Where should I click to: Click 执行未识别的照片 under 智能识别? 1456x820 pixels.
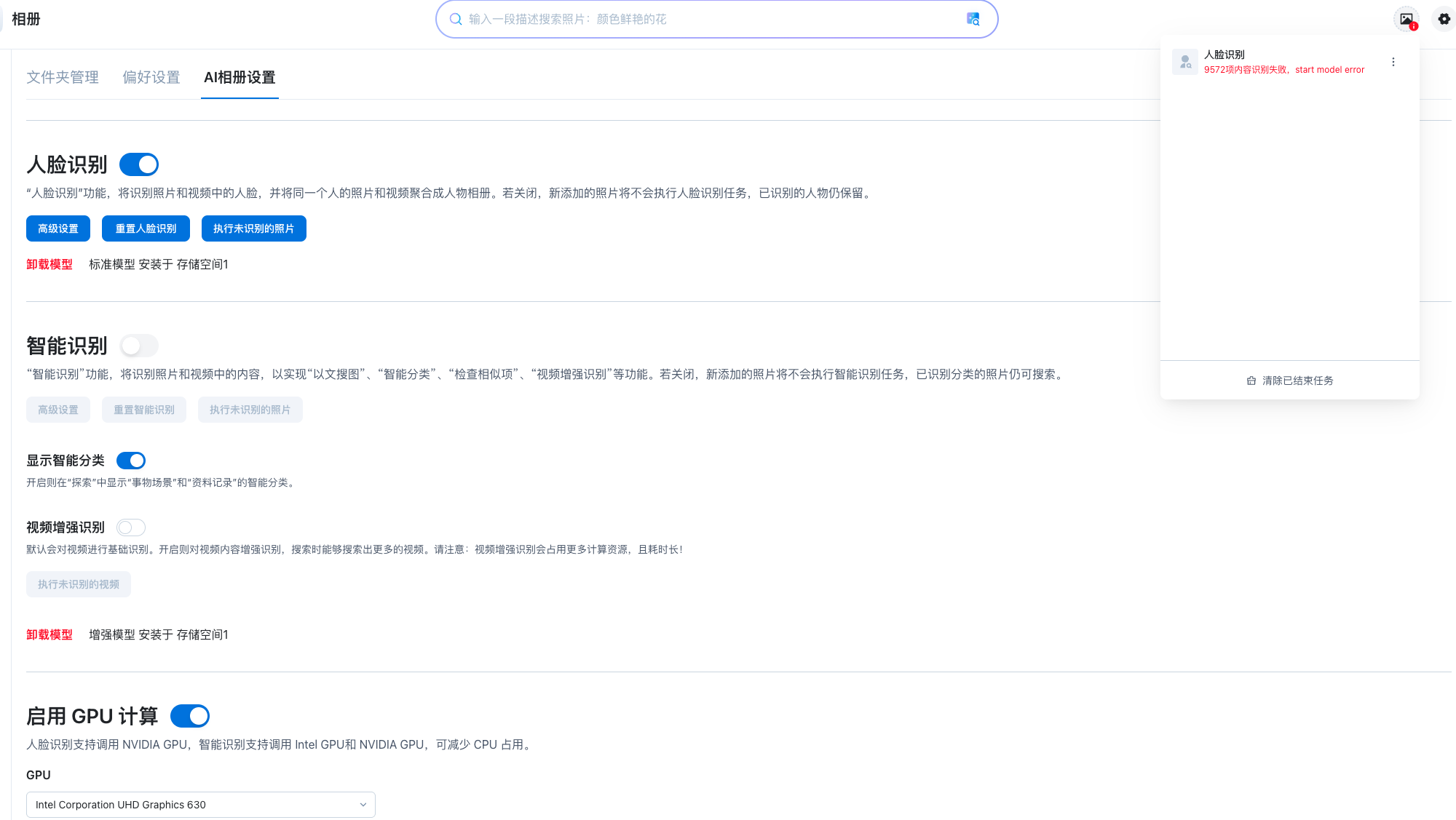coord(250,410)
